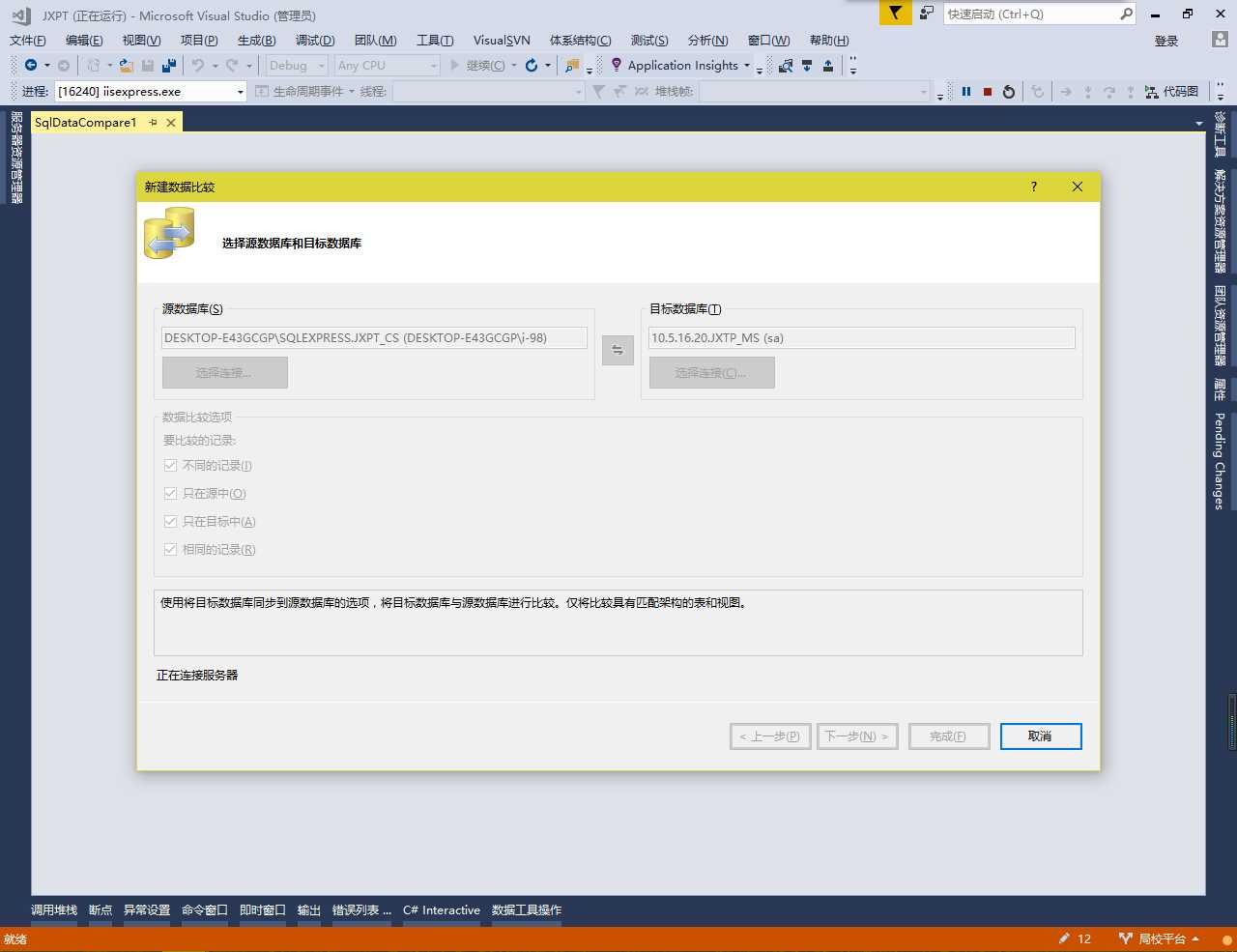Click the refresh browser icon after 继续
Viewport: 1237px width, 952px height.
pyautogui.click(x=532, y=65)
